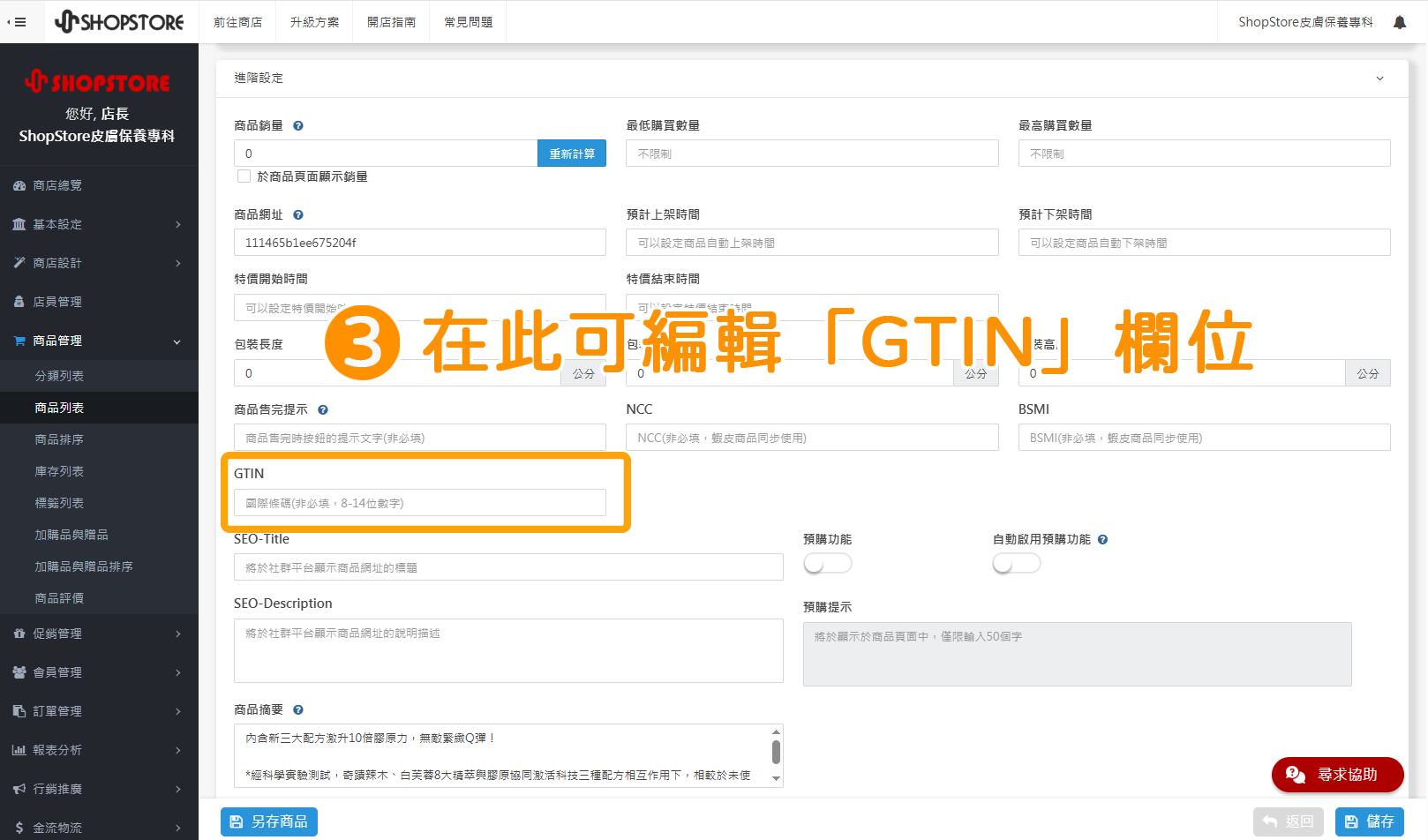The width and height of the screenshot is (1428, 840).
Task: Click the 商品摘要 help icon
Action: click(x=298, y=710)
